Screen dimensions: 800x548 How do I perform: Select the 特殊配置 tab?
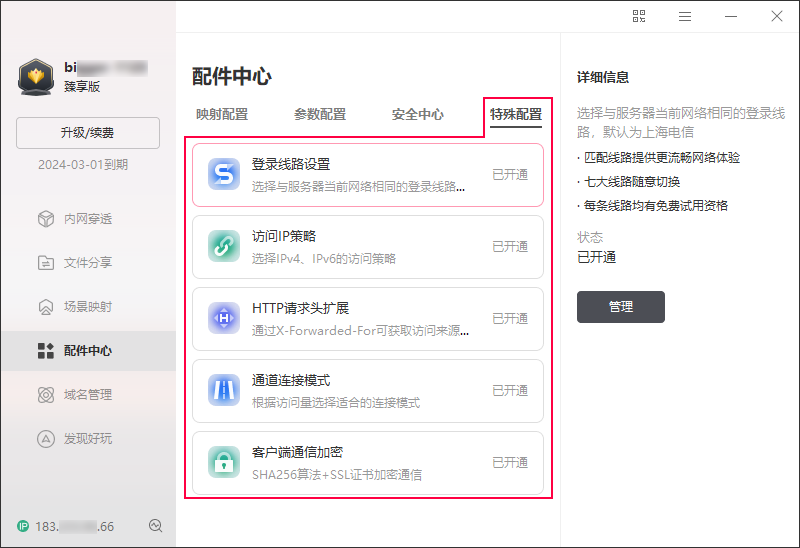click(516, 114)
